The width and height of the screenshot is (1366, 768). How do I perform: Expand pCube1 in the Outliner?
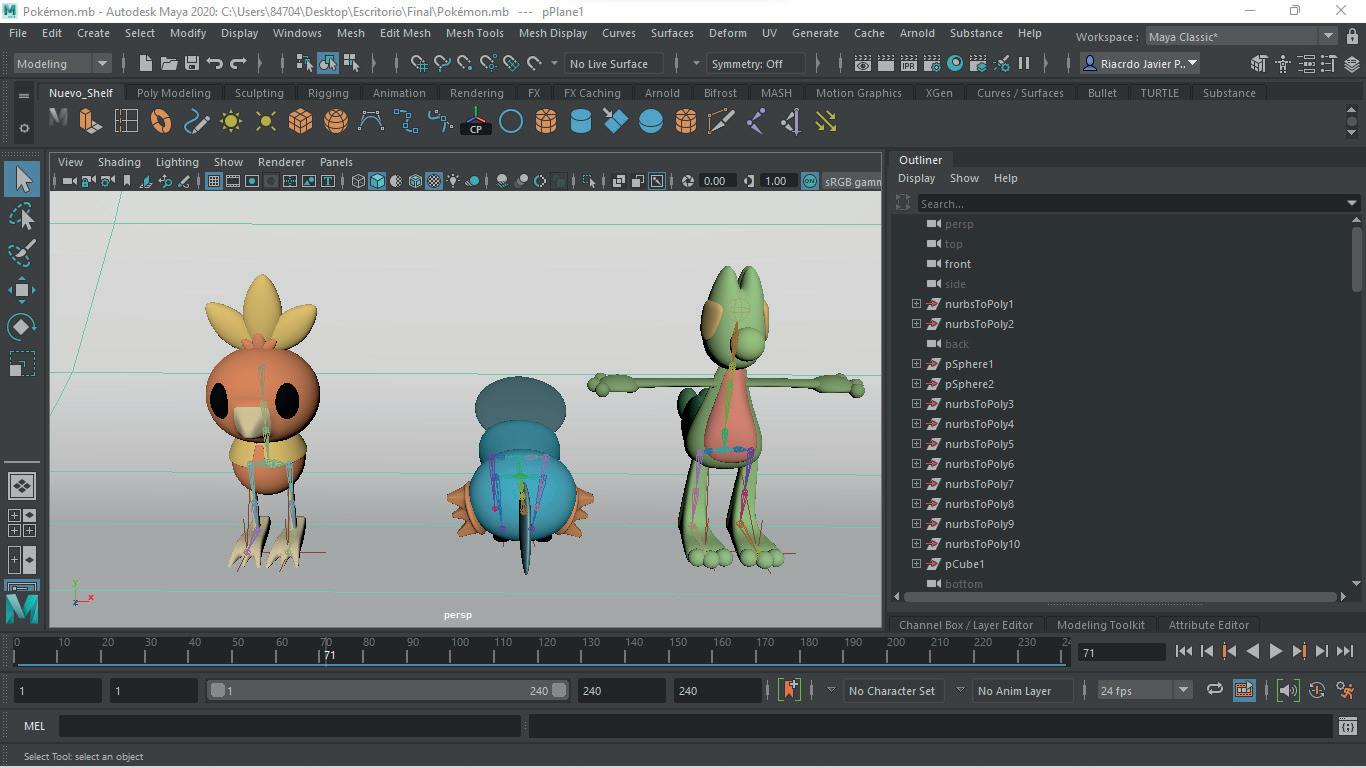coord(916,563)
